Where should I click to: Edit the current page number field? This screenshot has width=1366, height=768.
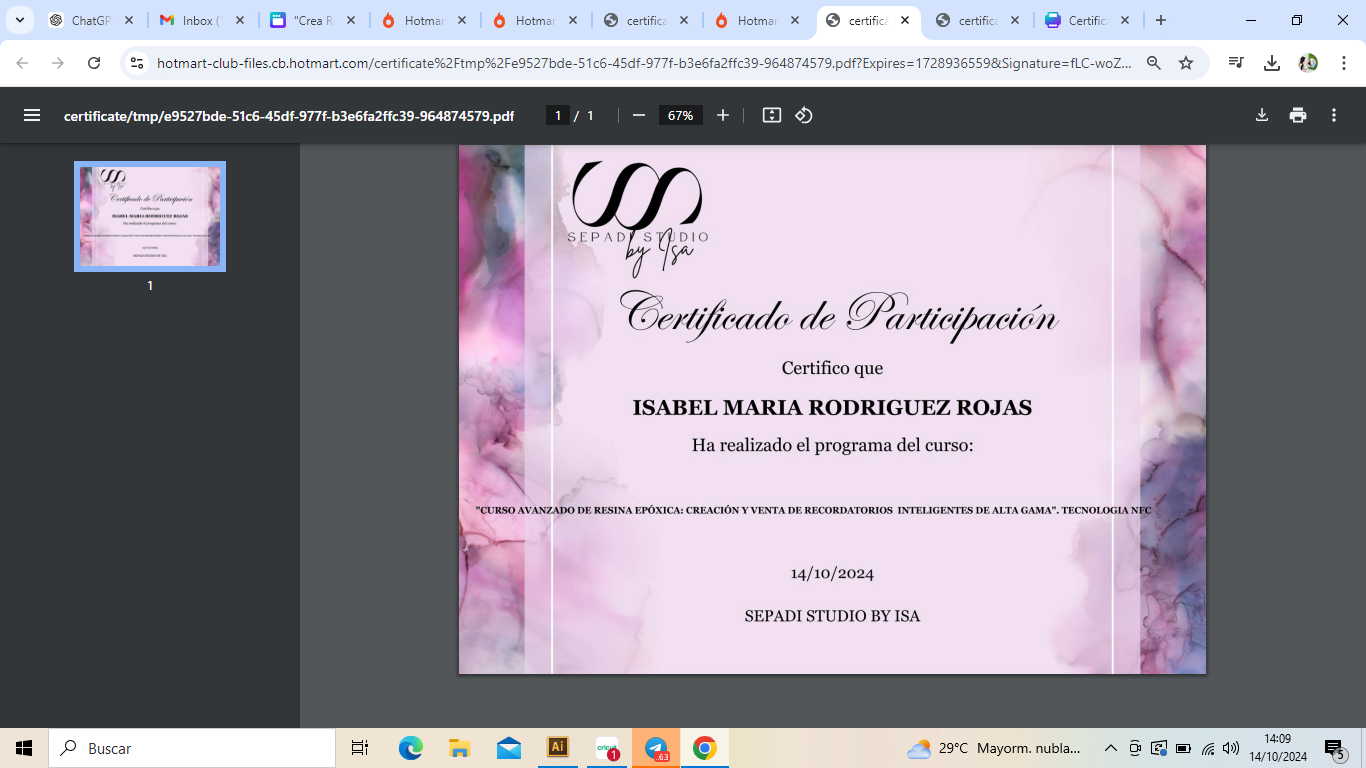coord(558,115)
